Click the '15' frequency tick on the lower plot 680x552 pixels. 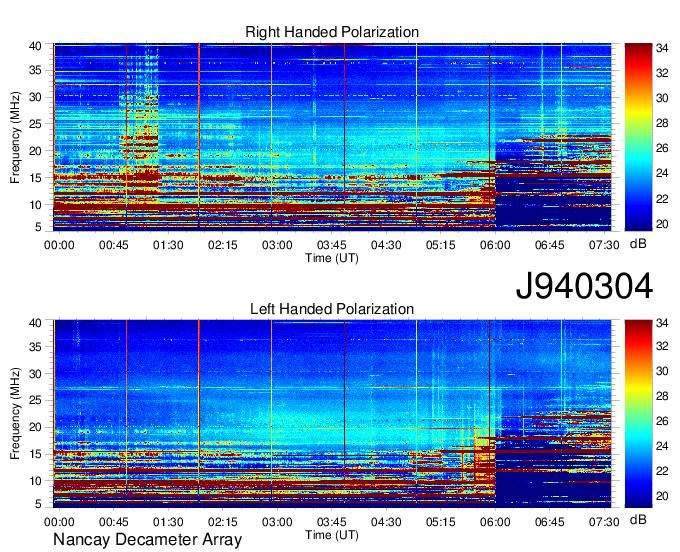click(x=35, y=454)
